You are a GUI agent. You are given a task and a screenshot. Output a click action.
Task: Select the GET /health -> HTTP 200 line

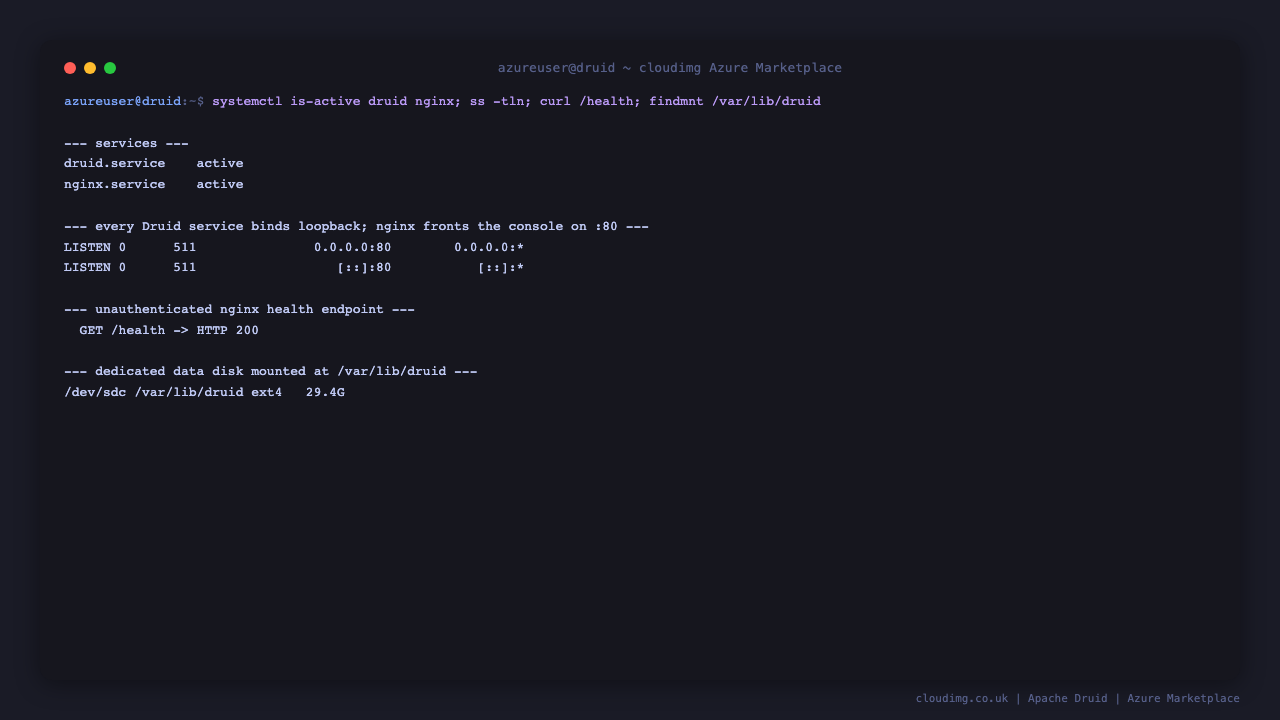click(x=169, y=330)
